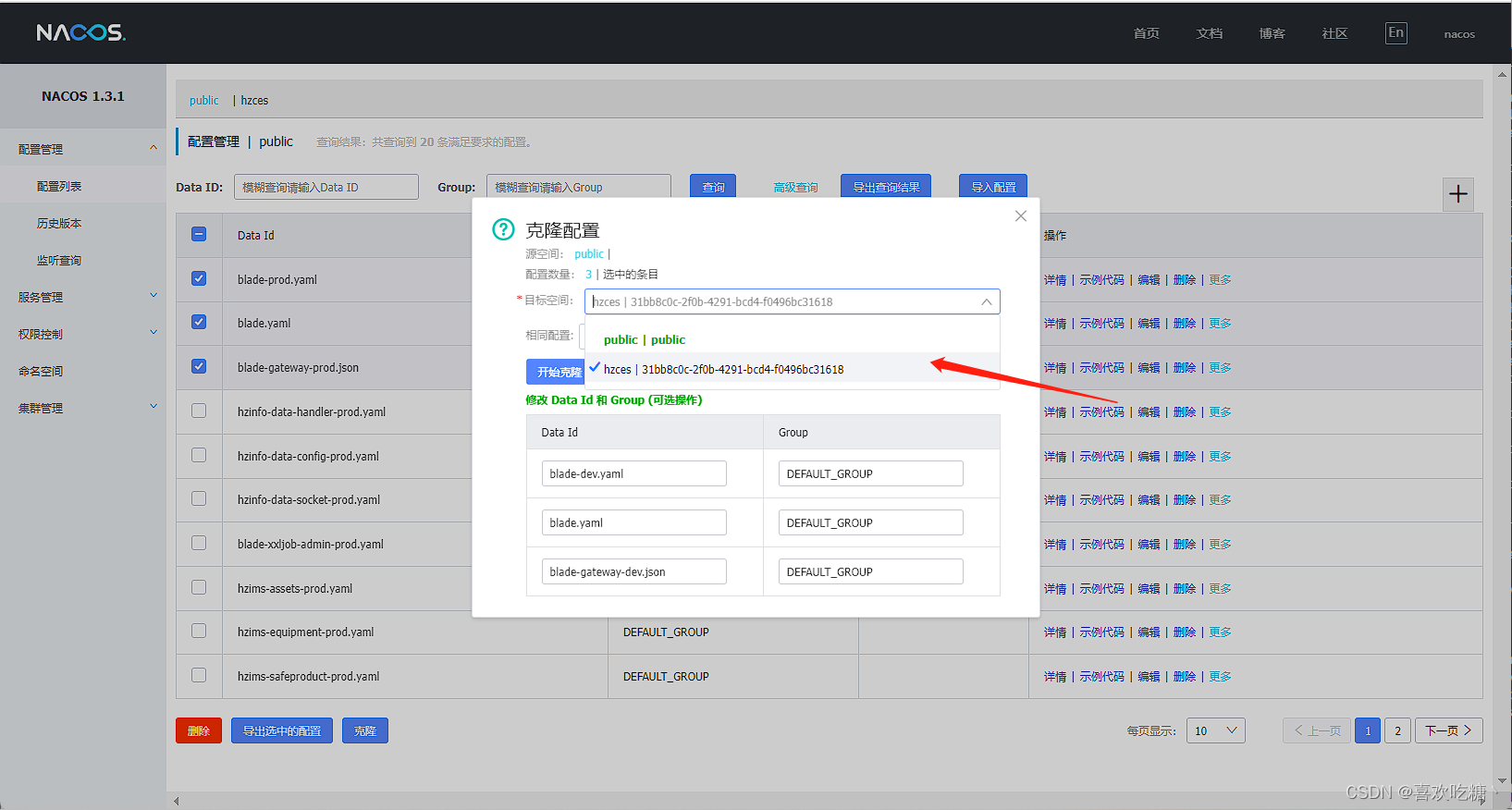Screen dimensions: 1512x810
Task: Choose the public | public namespace option
Action: (x=792, y=339)
